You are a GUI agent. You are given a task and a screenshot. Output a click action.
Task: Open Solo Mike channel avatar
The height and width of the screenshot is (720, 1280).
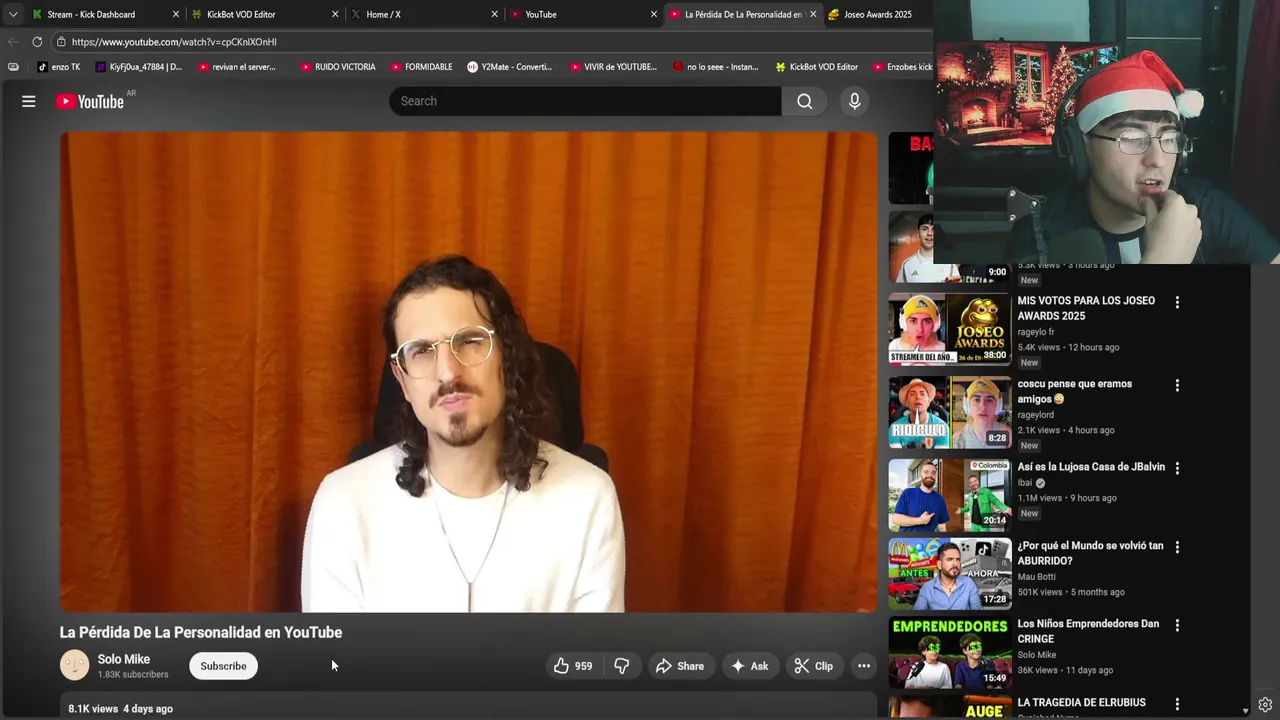coord(75,665)
